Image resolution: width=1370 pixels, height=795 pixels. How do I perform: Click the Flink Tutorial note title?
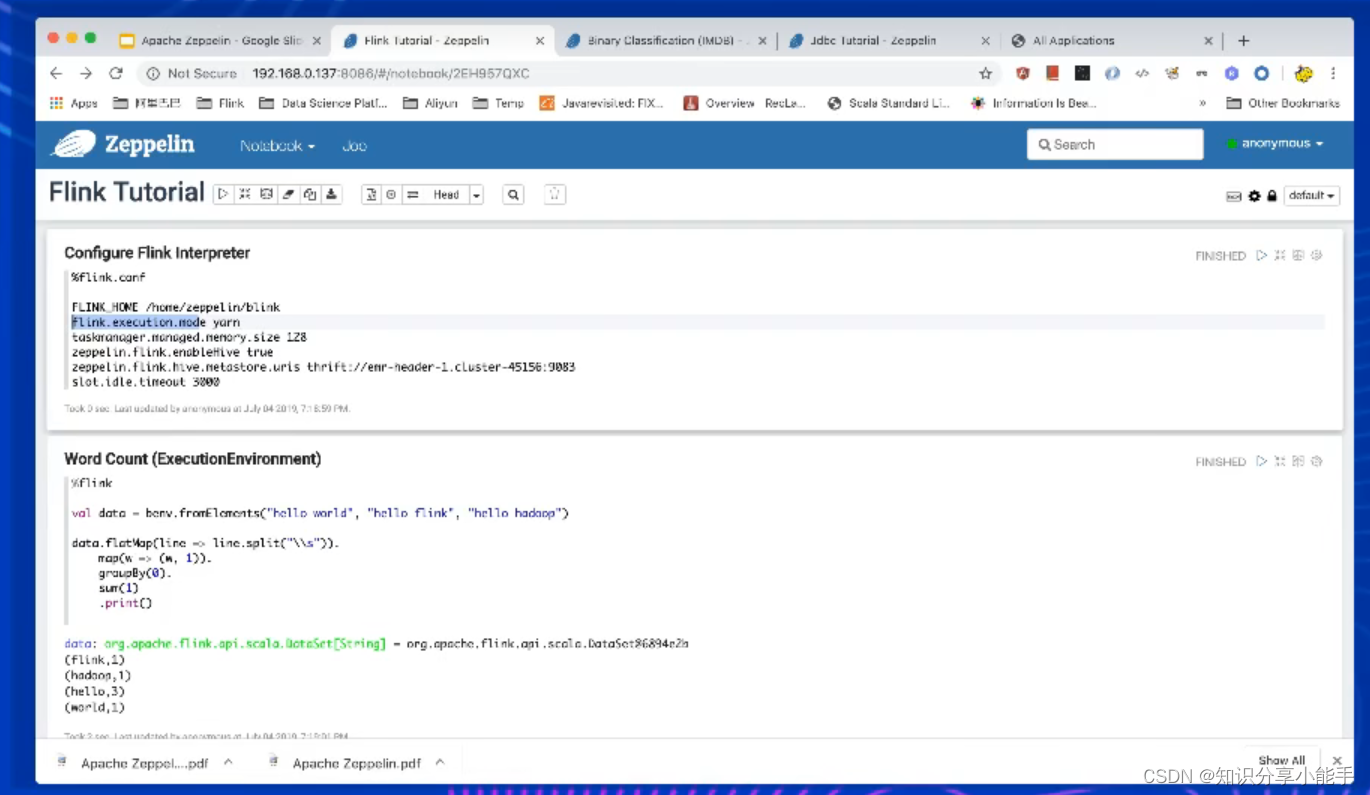click(x=127, y=192)
